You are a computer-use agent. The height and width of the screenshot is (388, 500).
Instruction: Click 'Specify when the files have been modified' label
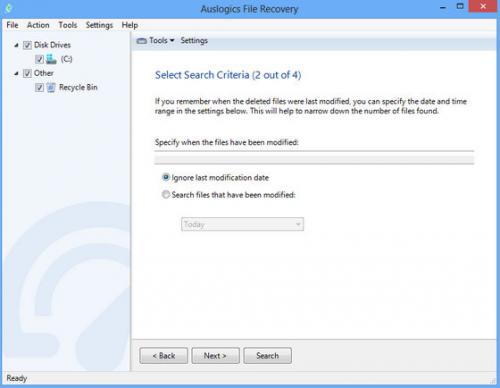227,142
